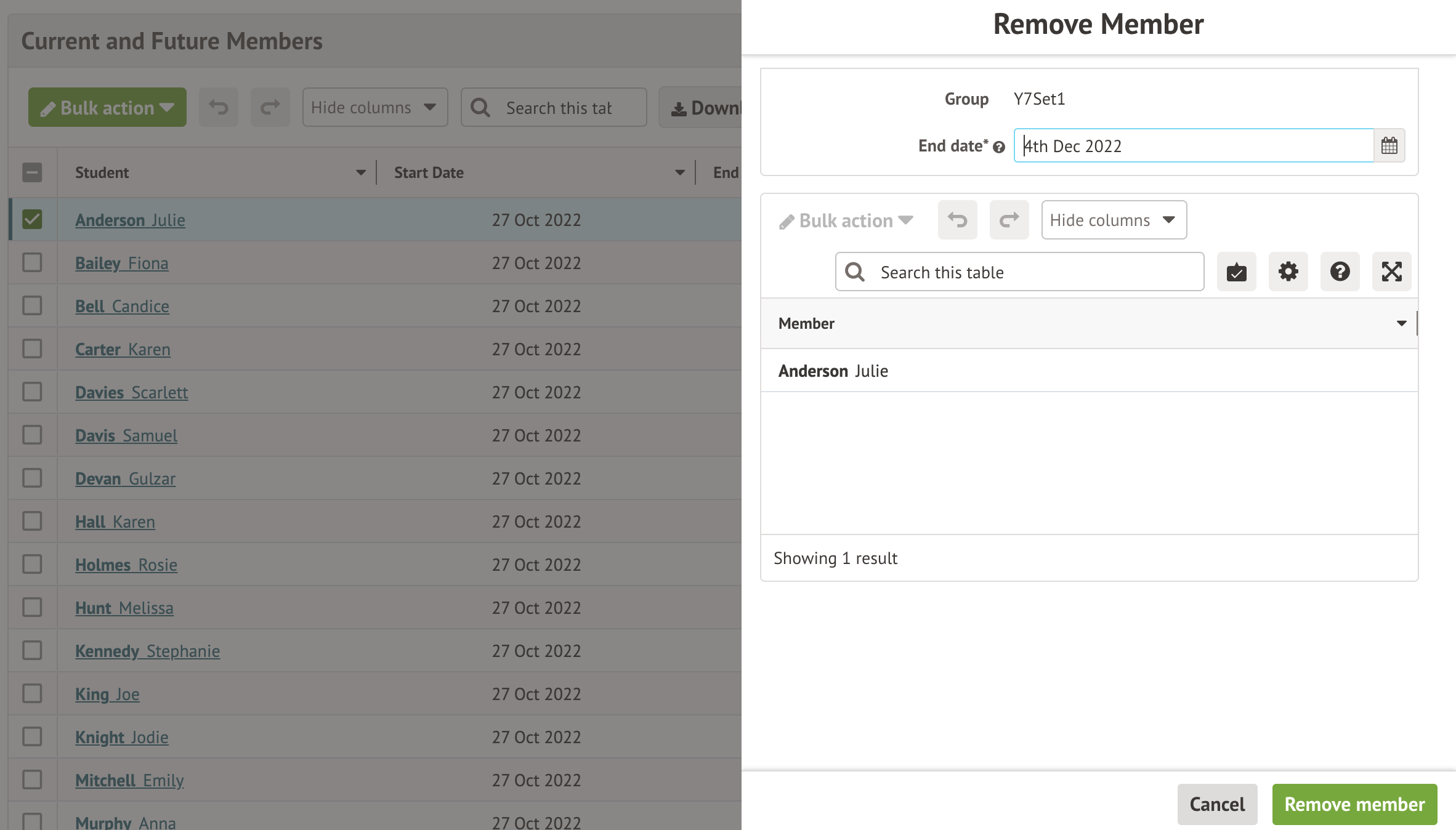This screenshot has width=1456, height=830.
Task: Click the End date help question mark
Action: [999, 147]
